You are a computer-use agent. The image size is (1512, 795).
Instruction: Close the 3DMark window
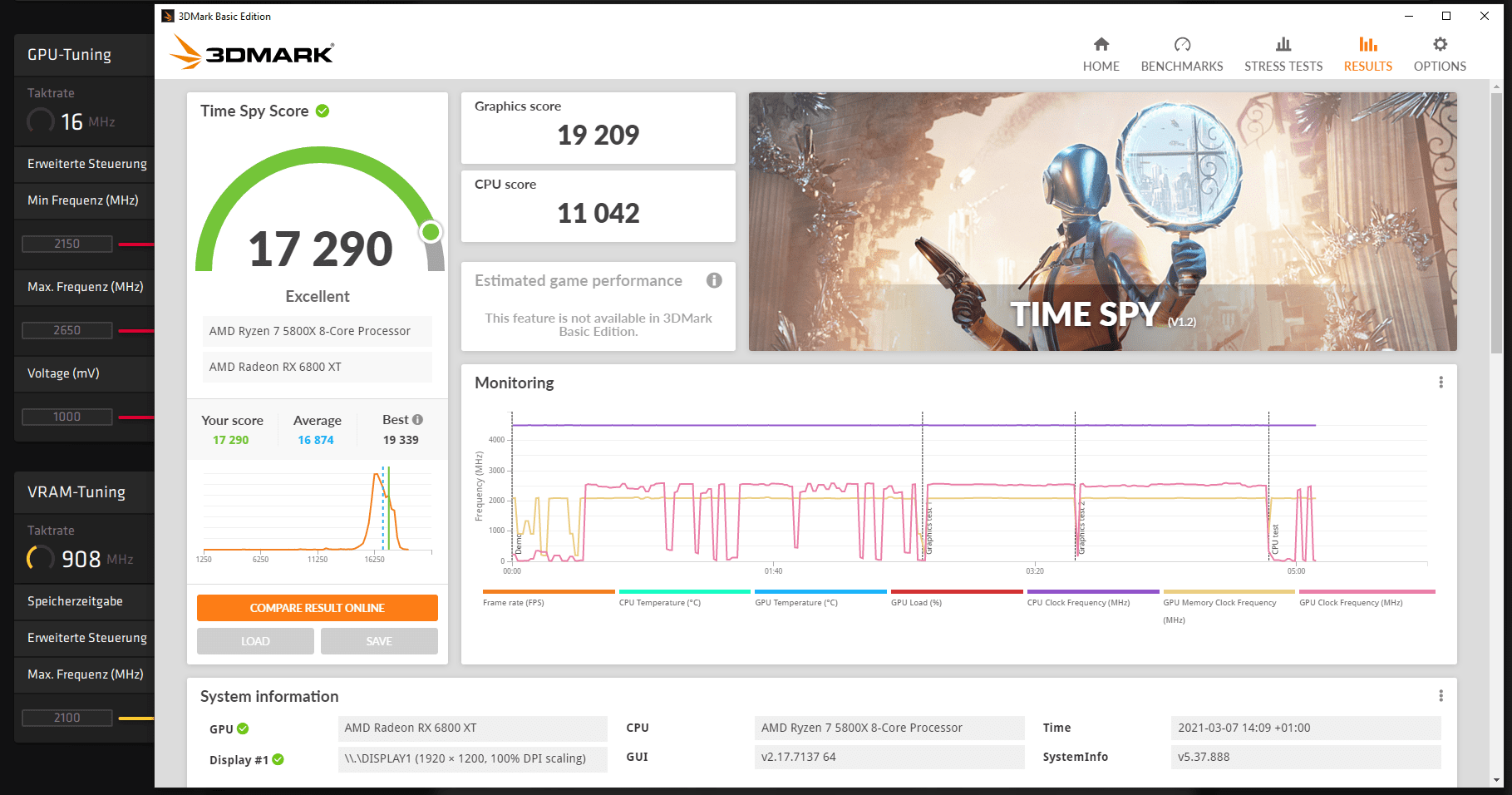1485,16
